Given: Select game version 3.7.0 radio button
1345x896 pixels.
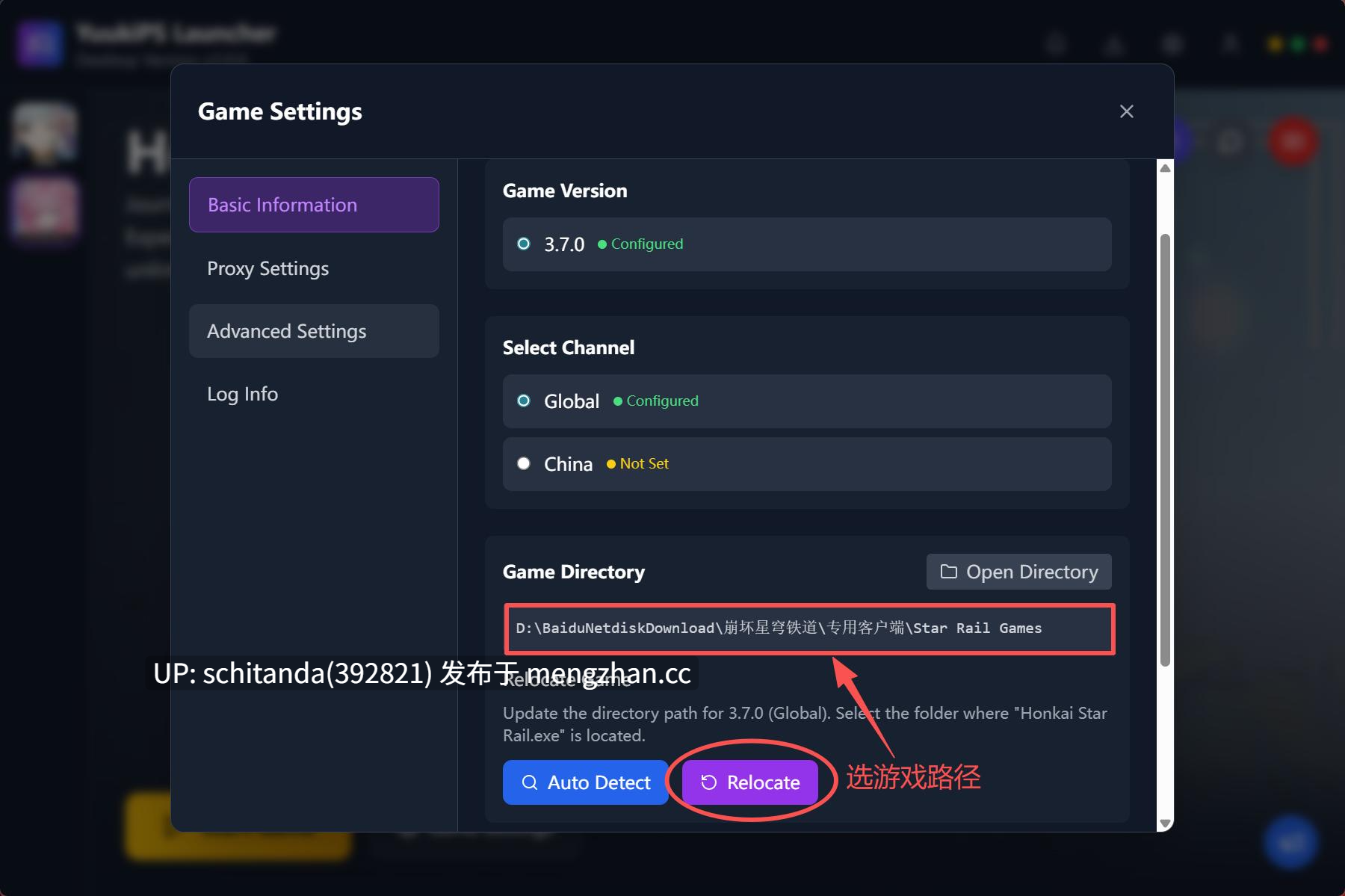Looking at the screenshot, I should 524,244.
